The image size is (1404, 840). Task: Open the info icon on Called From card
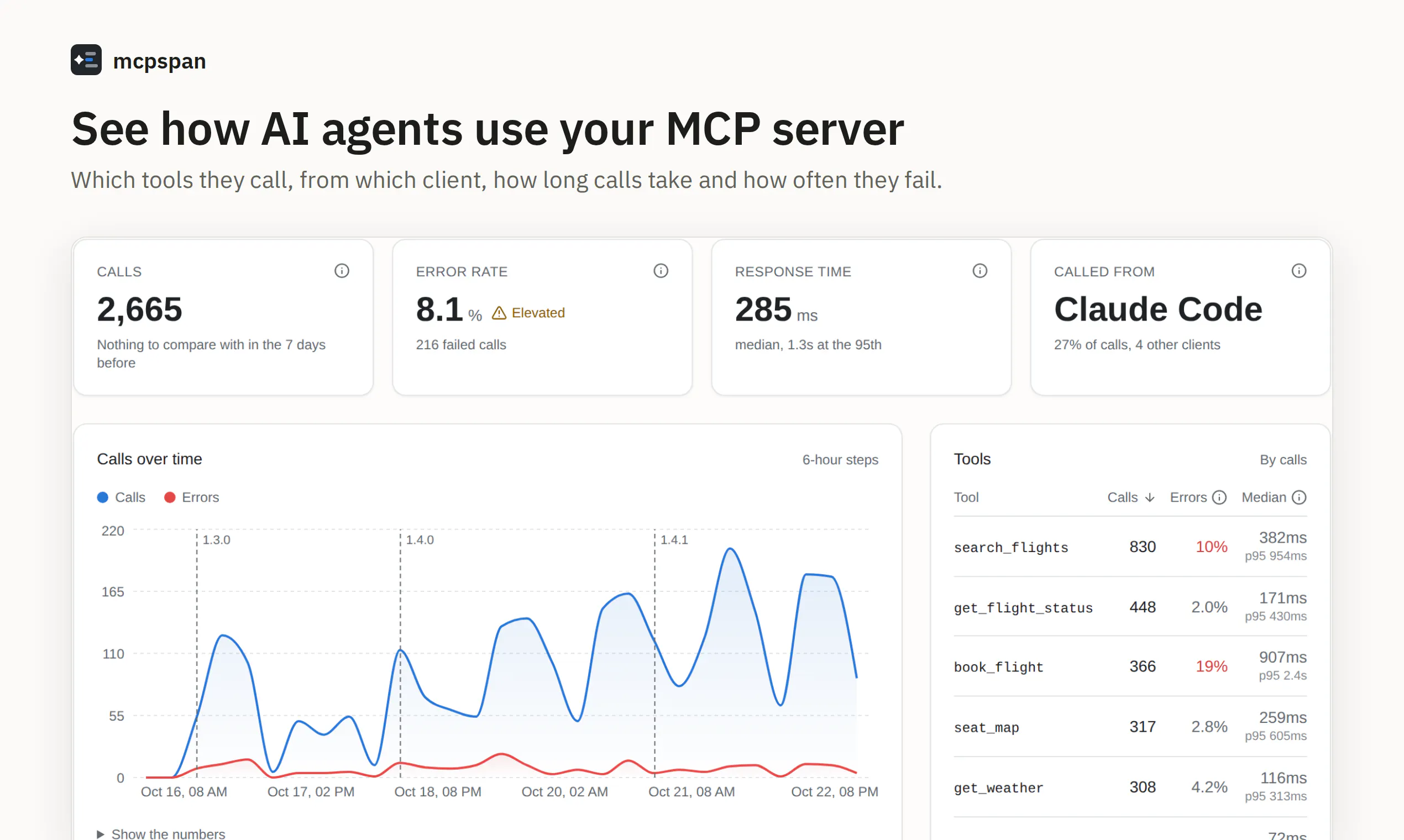[1299, 271]
